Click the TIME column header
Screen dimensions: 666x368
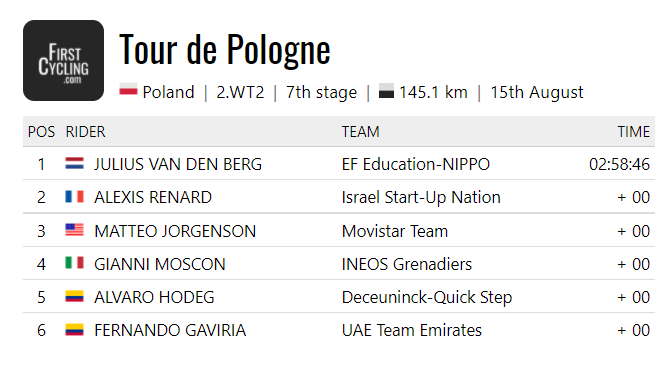click(634, 132)
